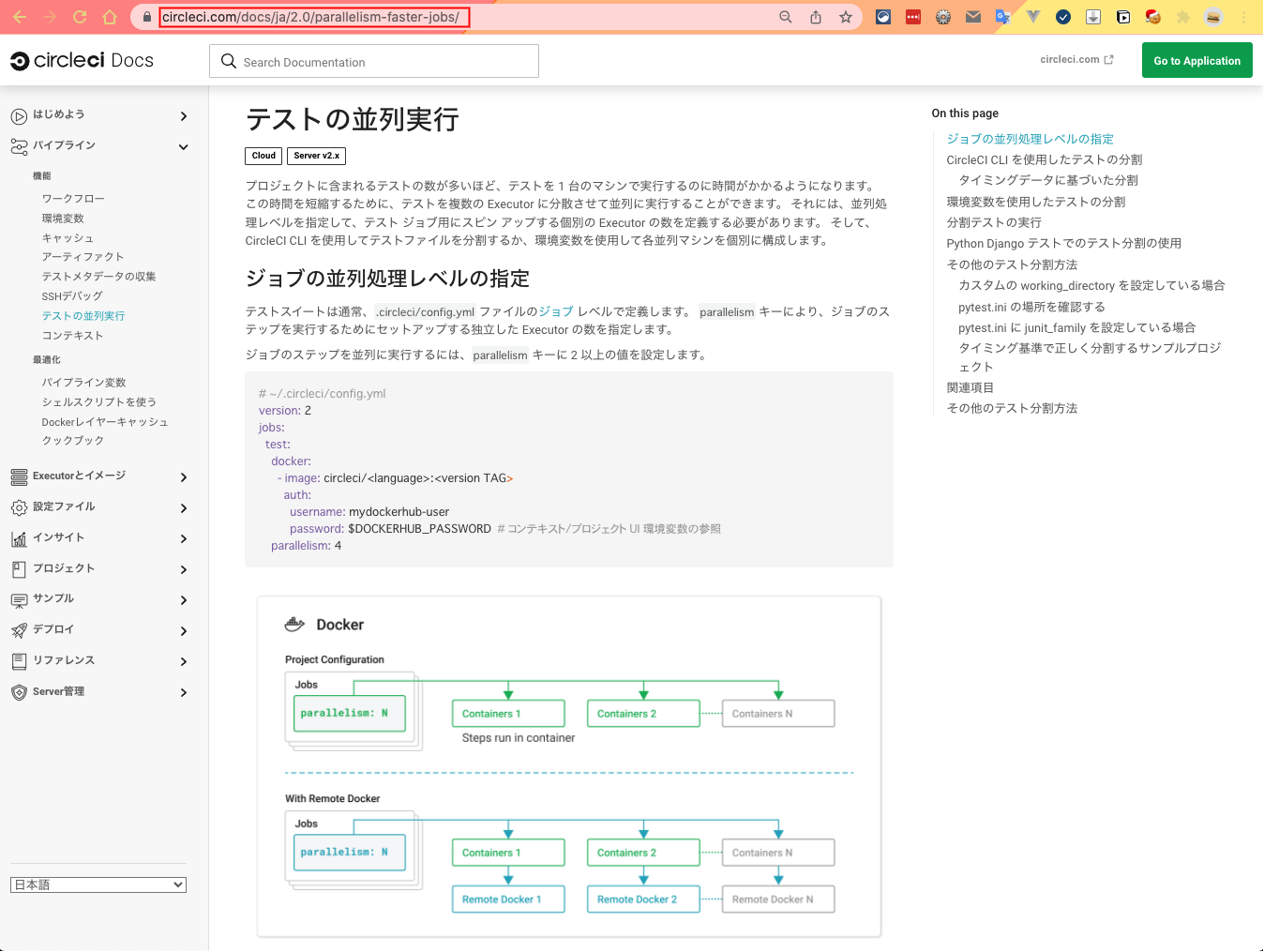The height and width of the screenshot is (952, 1264).
Task: Click the Server v2.x badge
Action: tap(317, 156)
